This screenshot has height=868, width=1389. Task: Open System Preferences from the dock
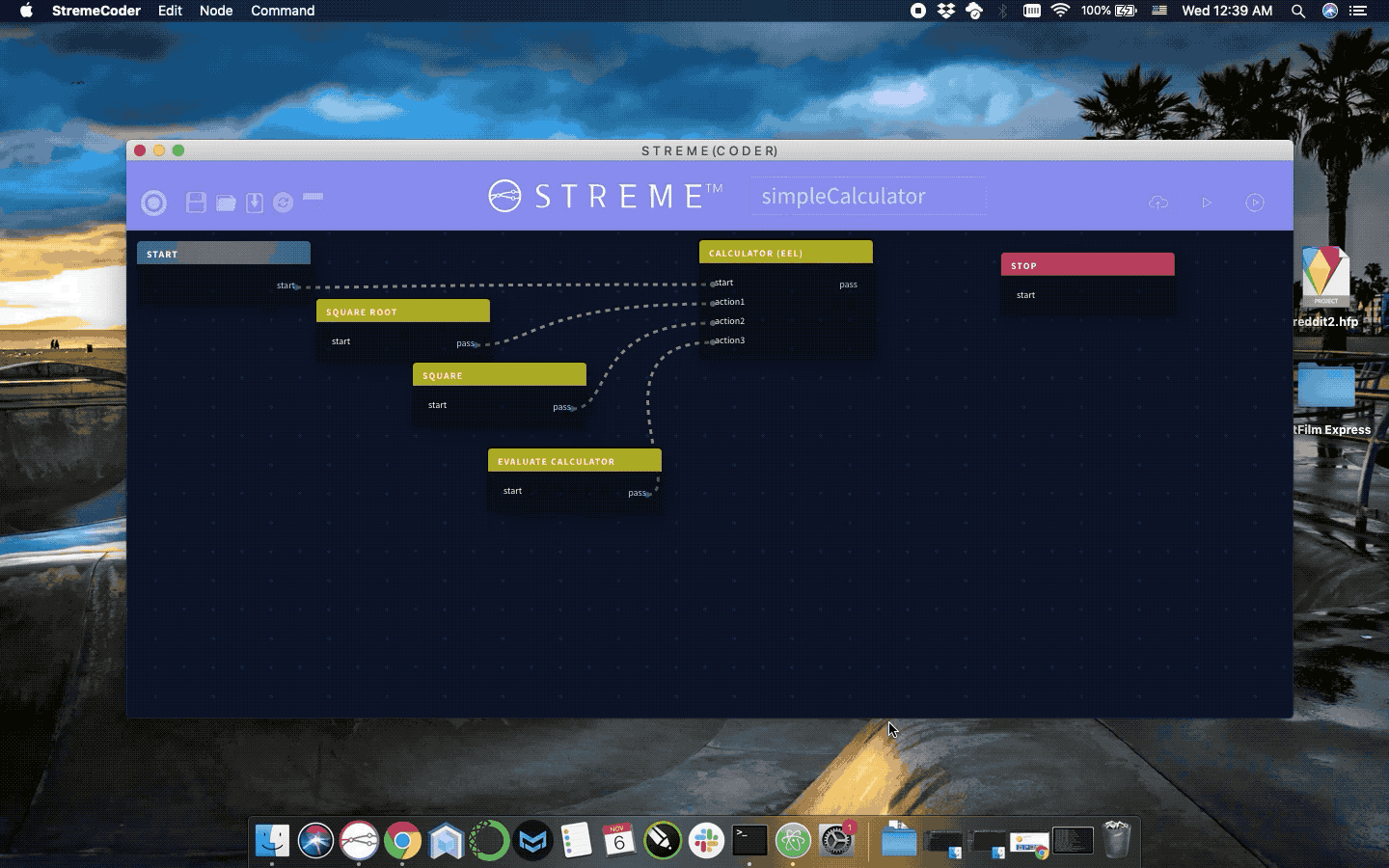(x=836, y=841)
